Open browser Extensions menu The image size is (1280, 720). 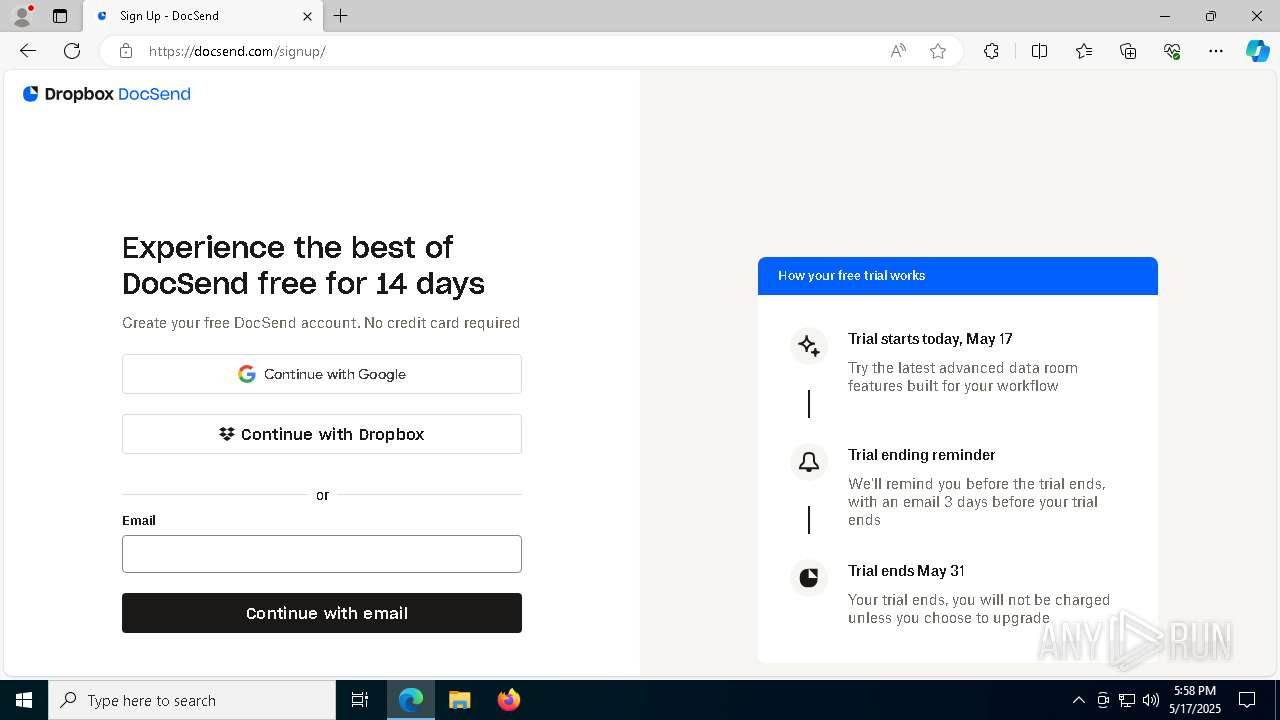click(991, 51)
